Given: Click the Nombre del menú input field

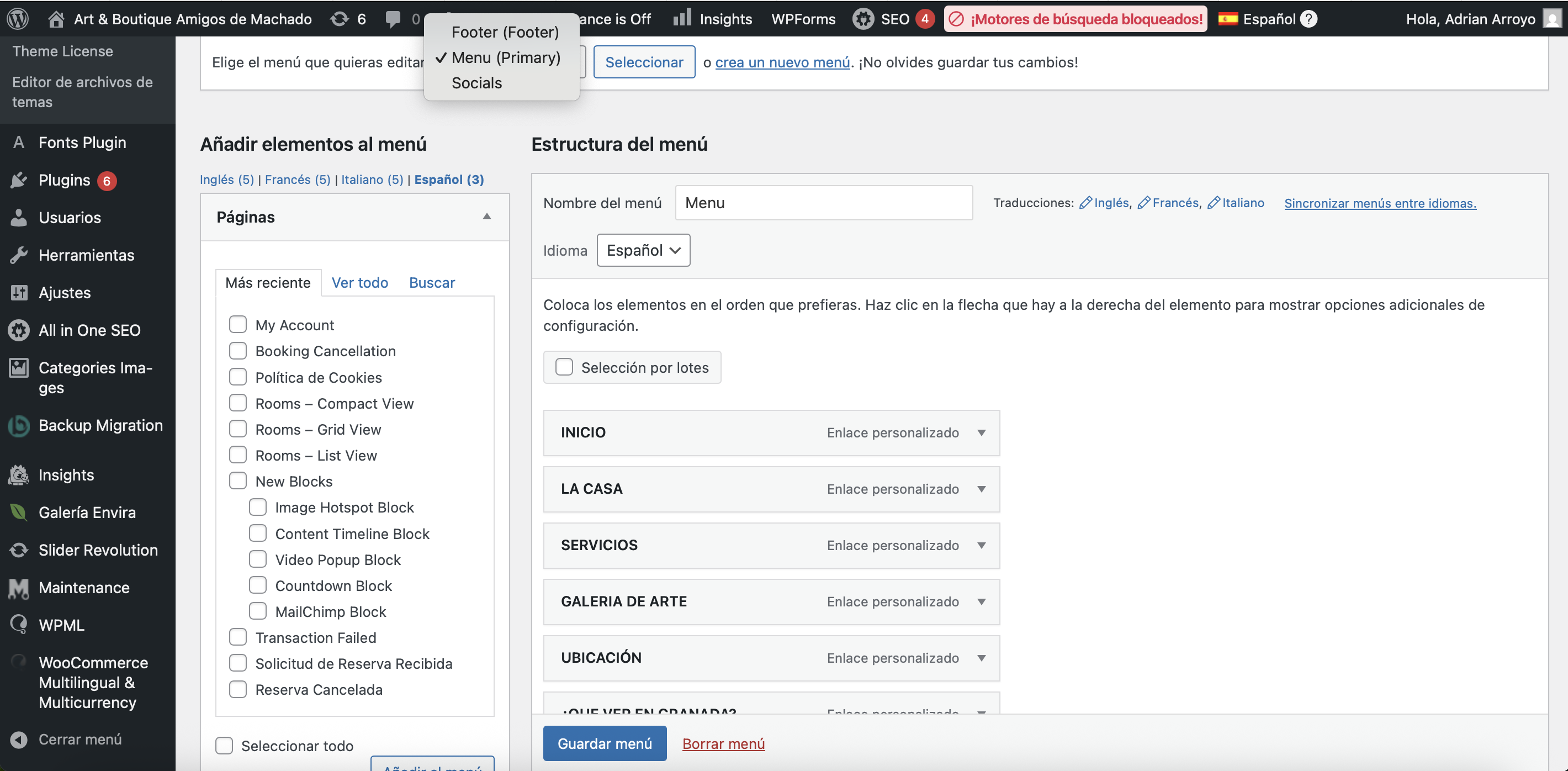Looking at the screenshot, I should coord(824,203).
